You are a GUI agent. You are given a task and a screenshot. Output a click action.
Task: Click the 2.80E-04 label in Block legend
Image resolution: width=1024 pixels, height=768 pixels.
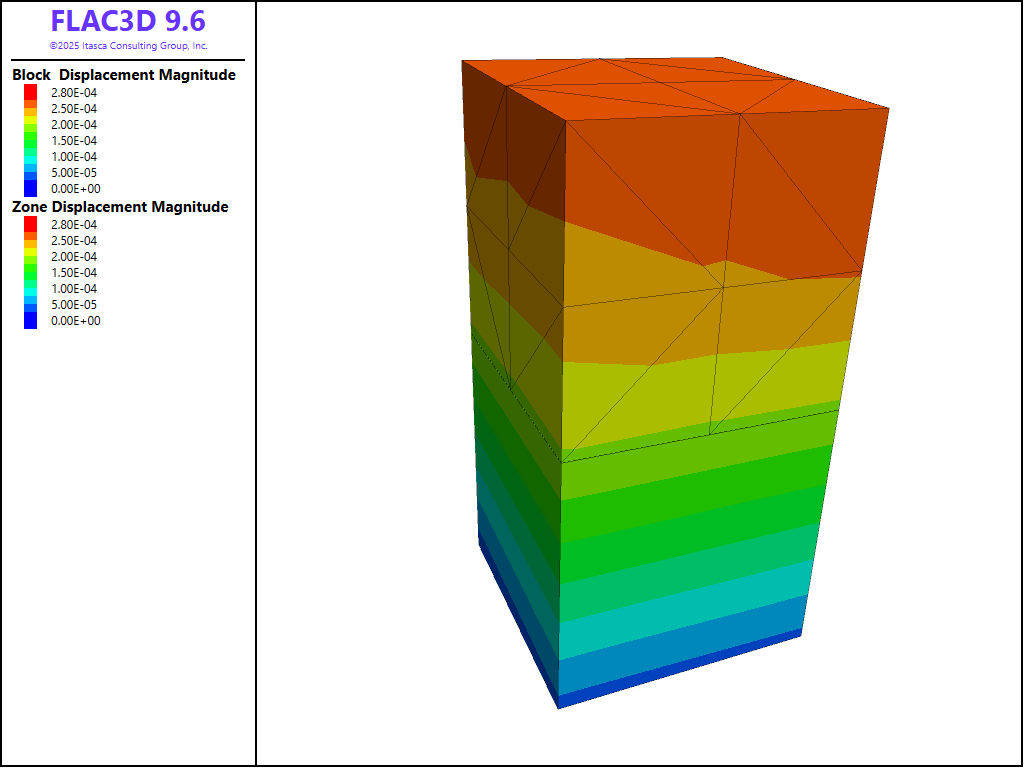[x=75, y=93]
